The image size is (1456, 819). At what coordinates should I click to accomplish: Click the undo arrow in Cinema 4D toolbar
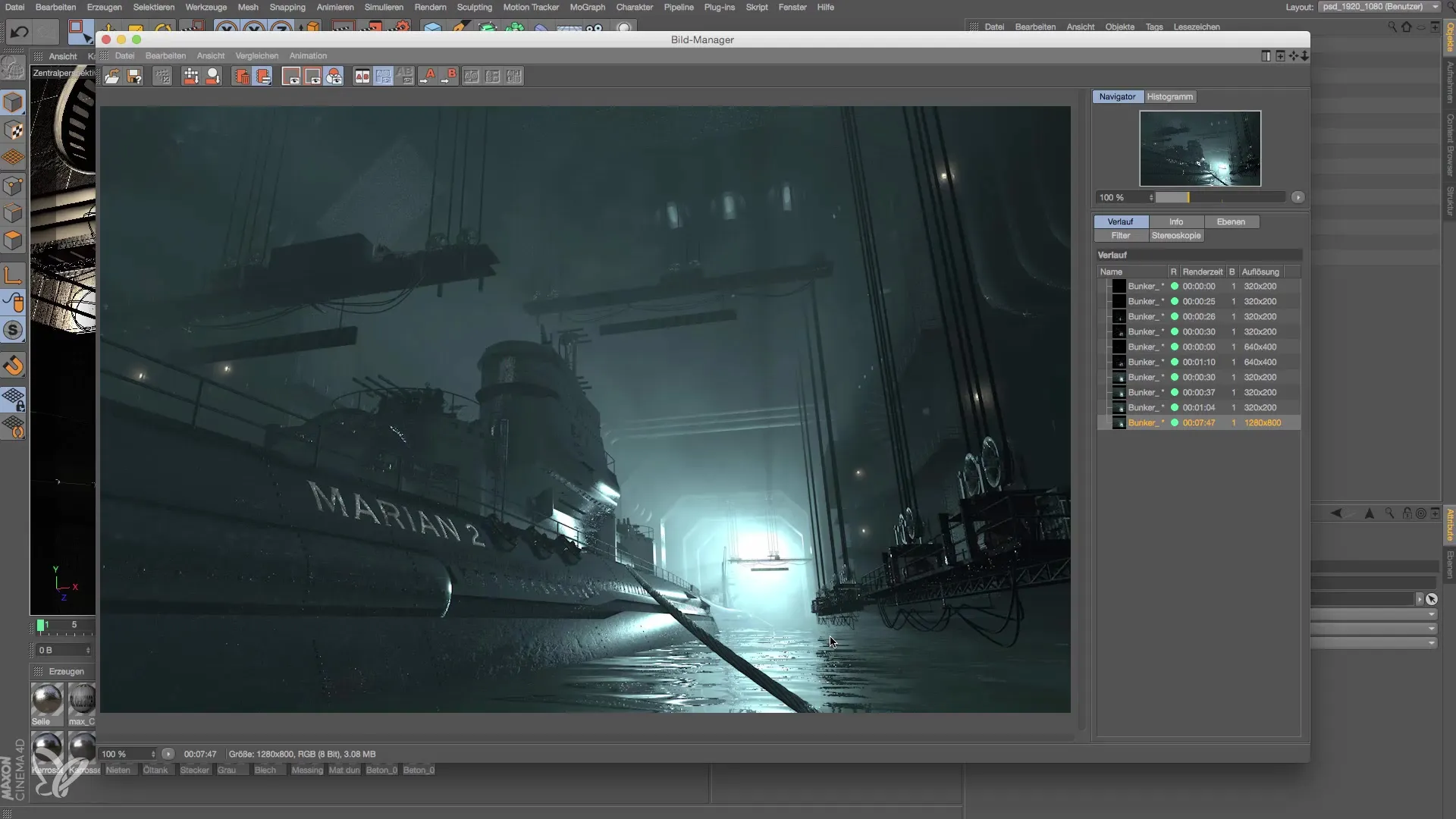pyautogui.click(x=19, y=31)
